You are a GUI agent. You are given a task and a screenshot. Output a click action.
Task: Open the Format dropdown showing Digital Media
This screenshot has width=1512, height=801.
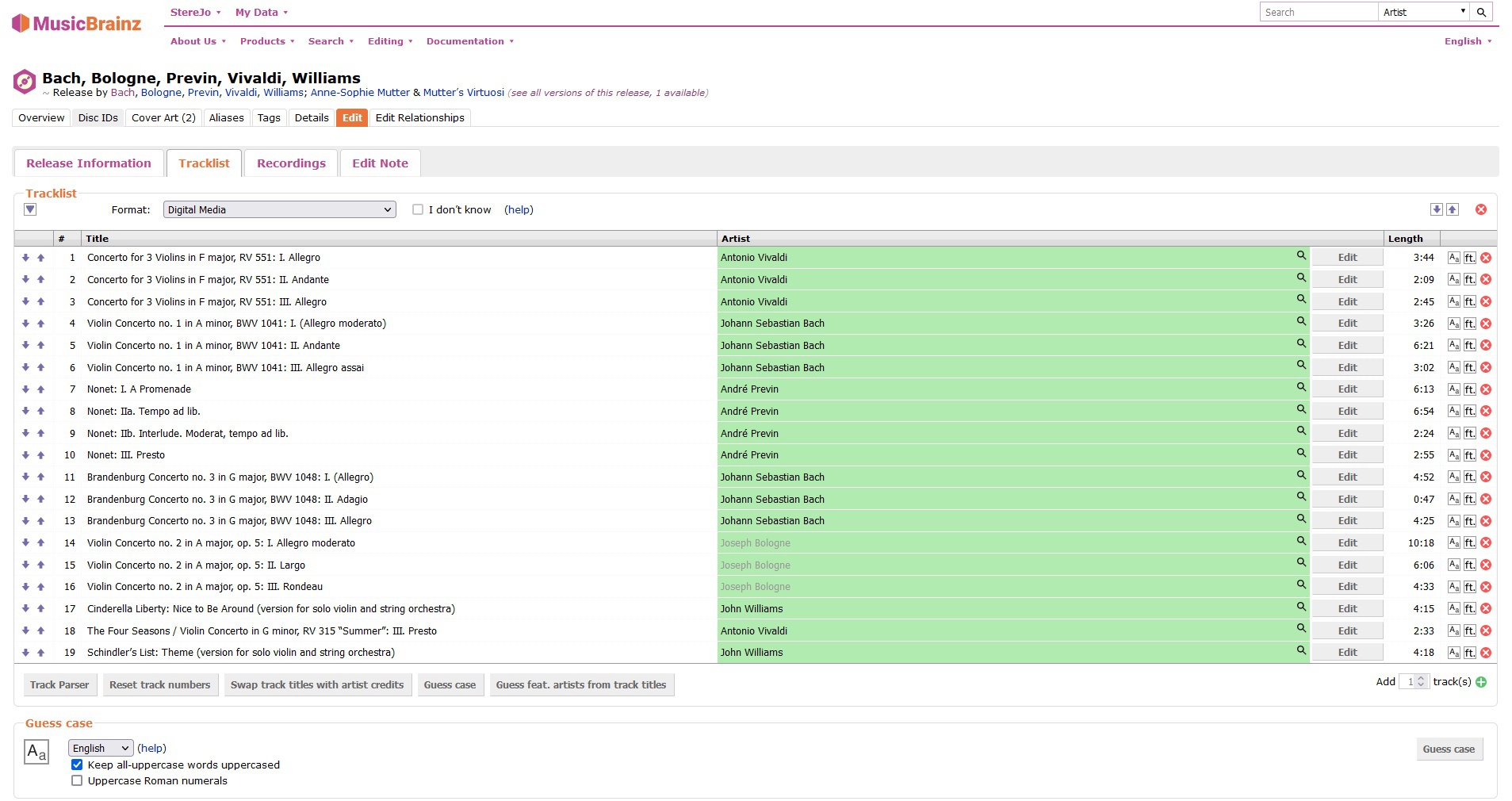click(279, 210)
